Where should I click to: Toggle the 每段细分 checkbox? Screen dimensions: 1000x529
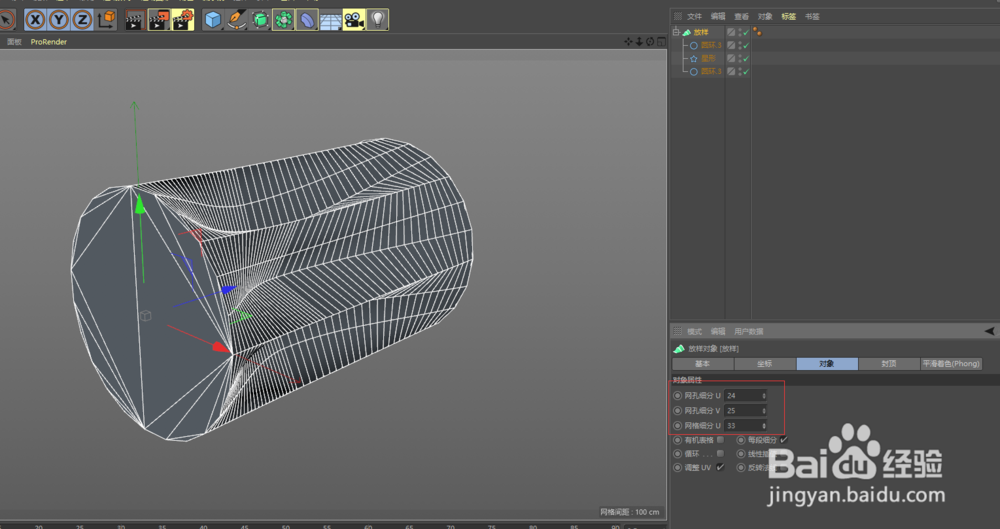[783, 440]
